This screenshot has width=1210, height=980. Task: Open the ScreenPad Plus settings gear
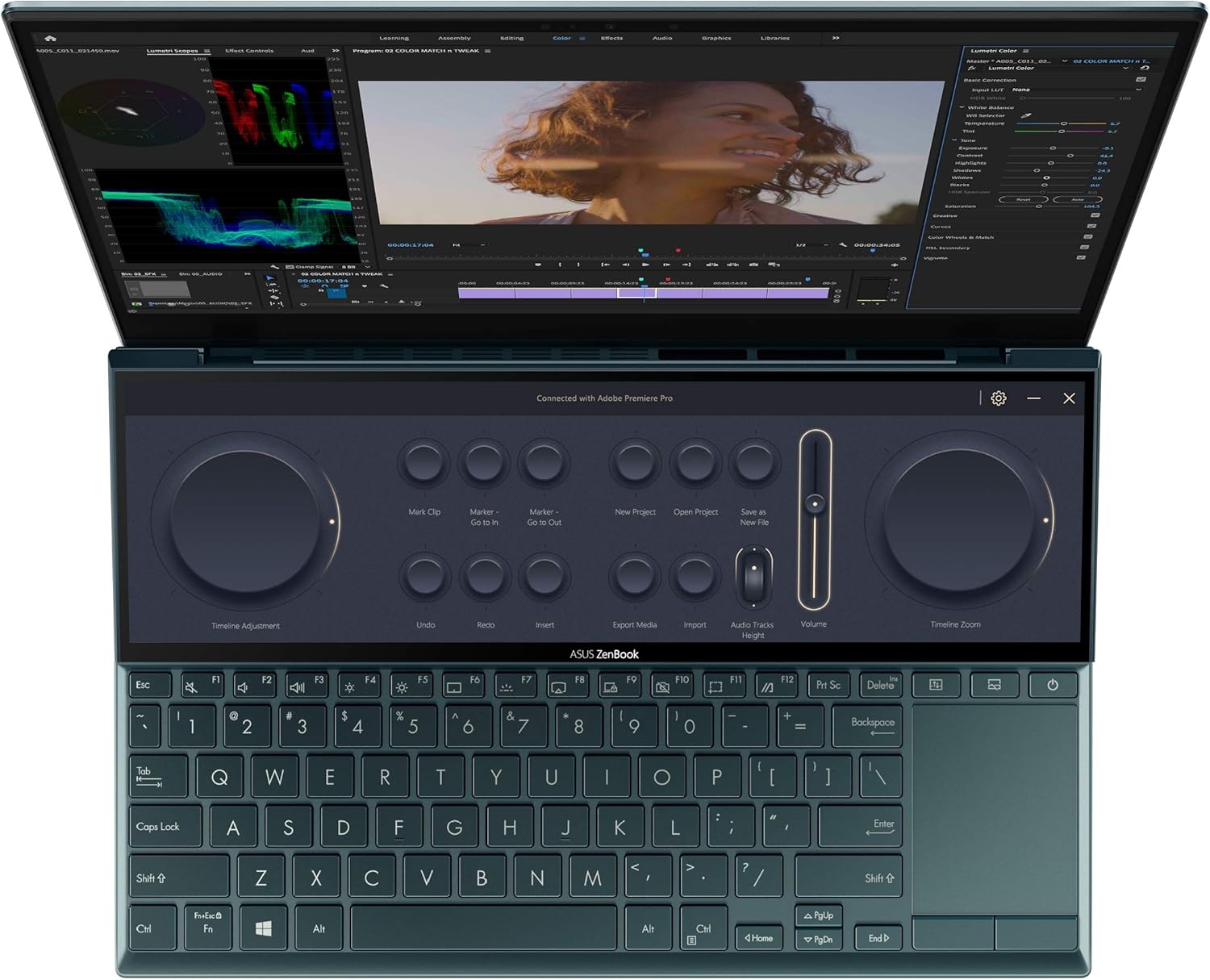(x=998, y=398)
